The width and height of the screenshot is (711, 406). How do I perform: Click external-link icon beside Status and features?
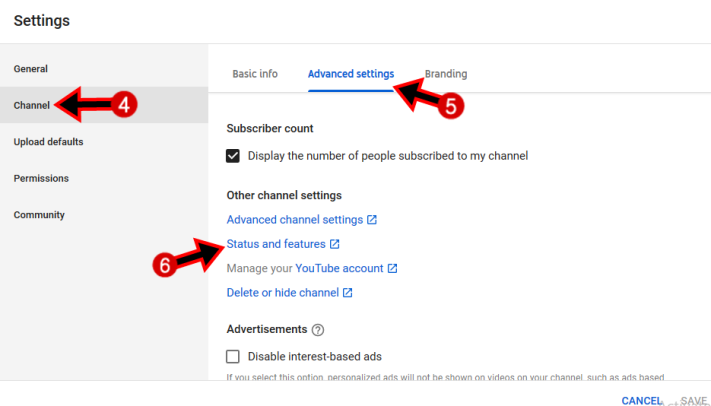[335, 244]
